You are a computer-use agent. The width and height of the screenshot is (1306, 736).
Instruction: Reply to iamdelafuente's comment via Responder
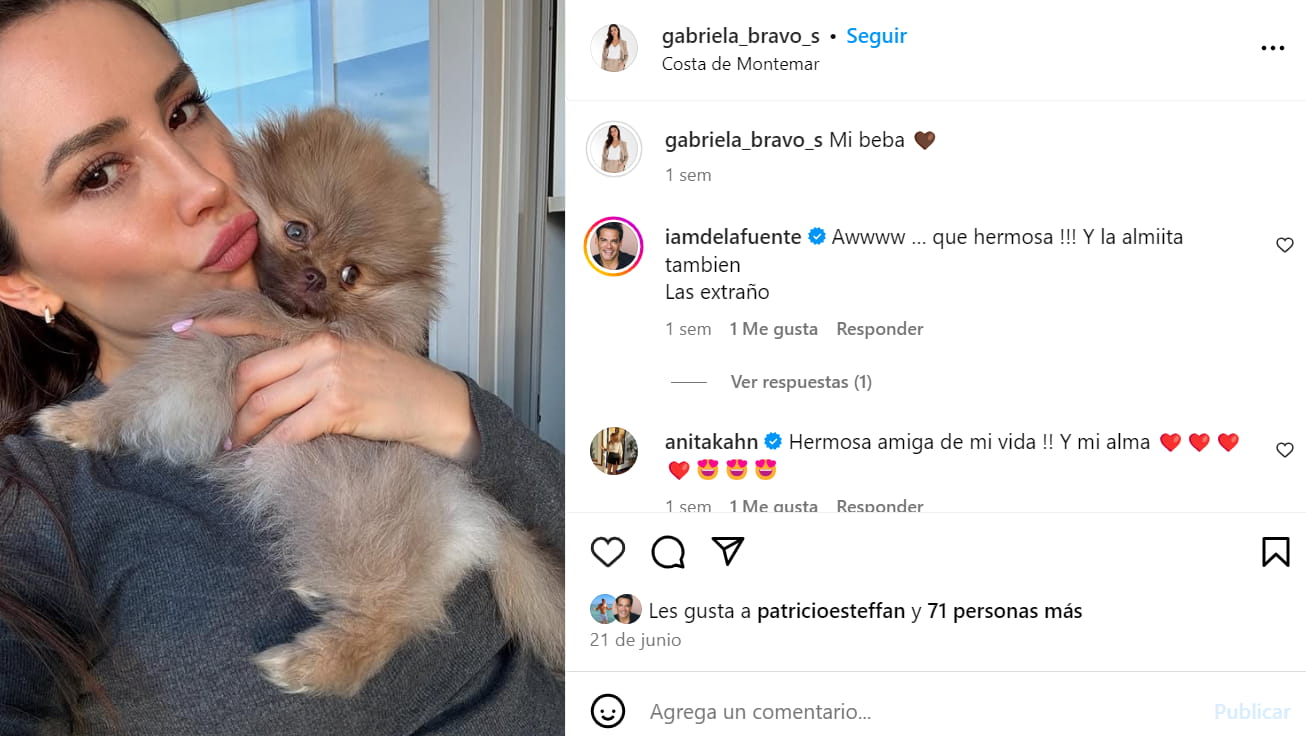879,329
